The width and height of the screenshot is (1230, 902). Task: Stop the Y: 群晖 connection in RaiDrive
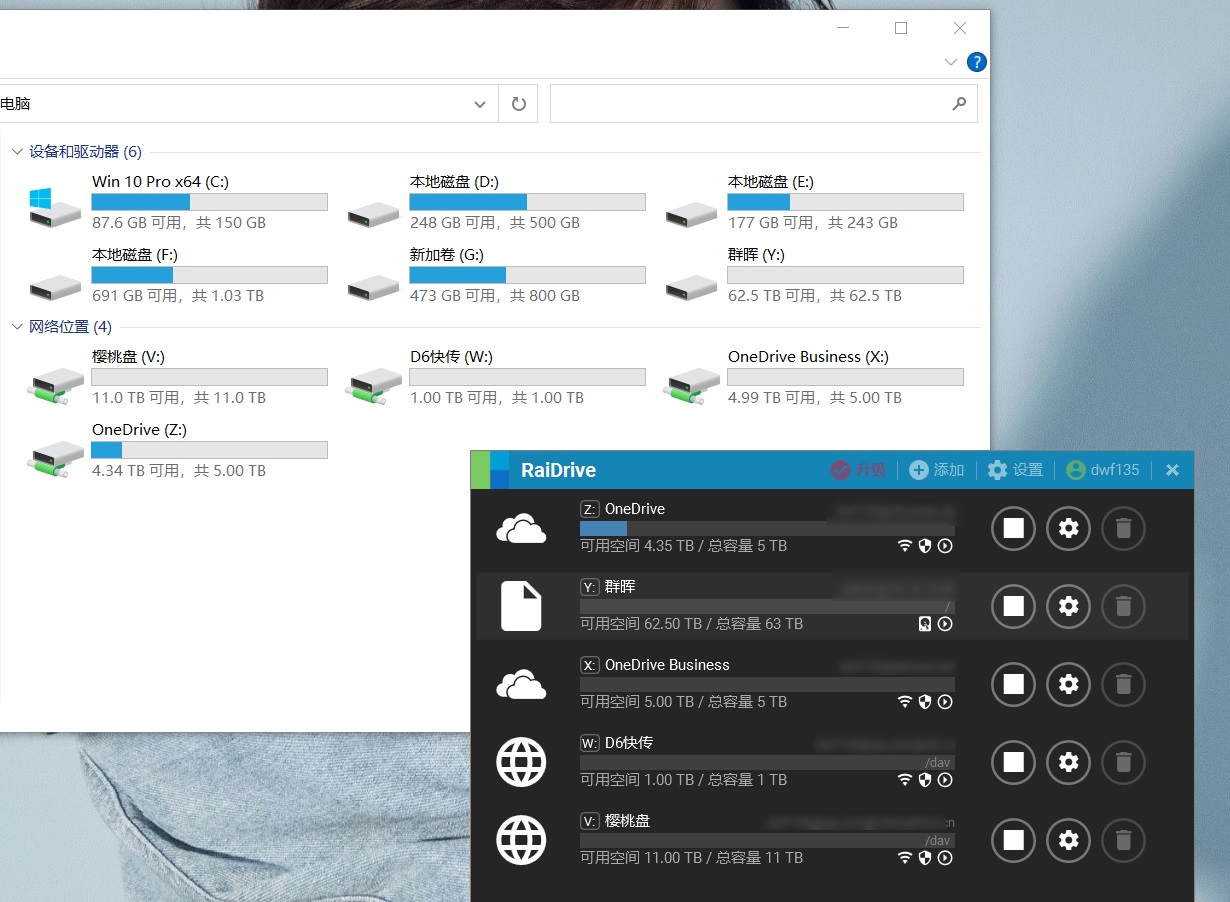click(1013, 606)
